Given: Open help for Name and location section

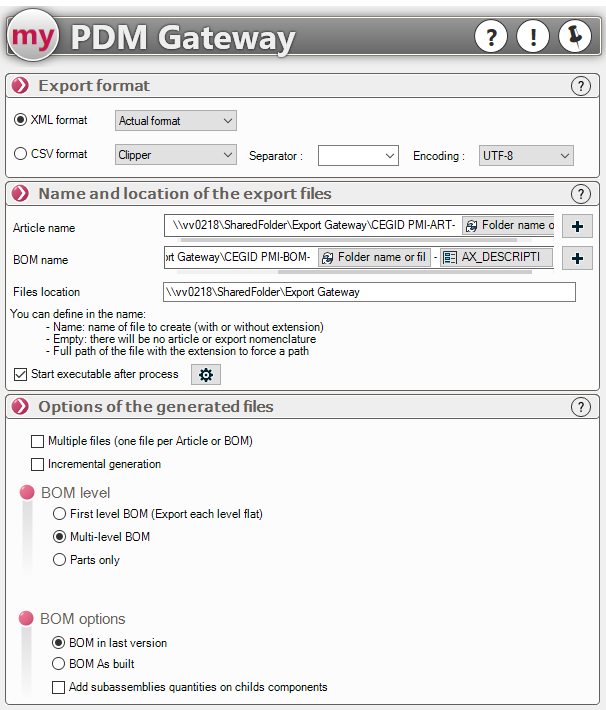Looking at the screenshot, I should click(581, 194).
